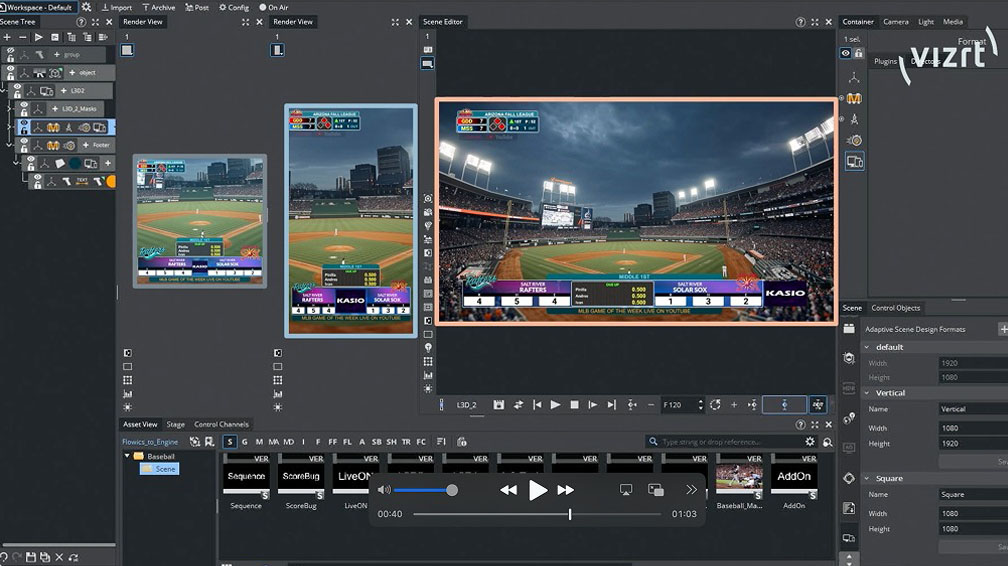The image size is (1008, 566).
Task: Open the Camera tab in the right panel
Action: point(895,22)
